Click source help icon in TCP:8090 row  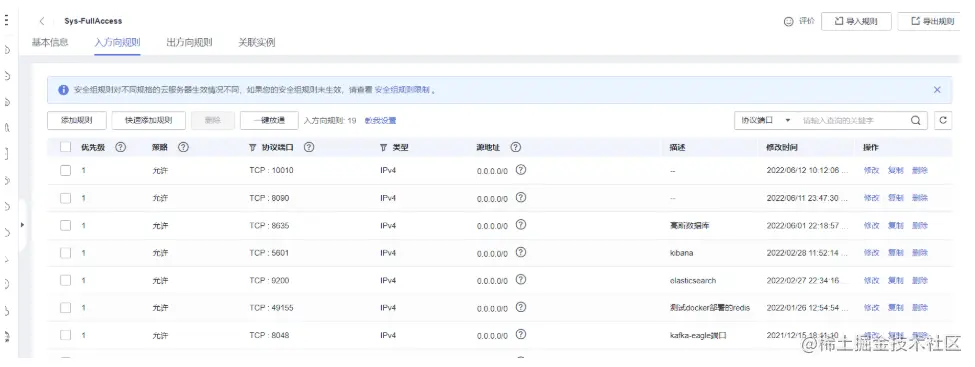(521, 197)
